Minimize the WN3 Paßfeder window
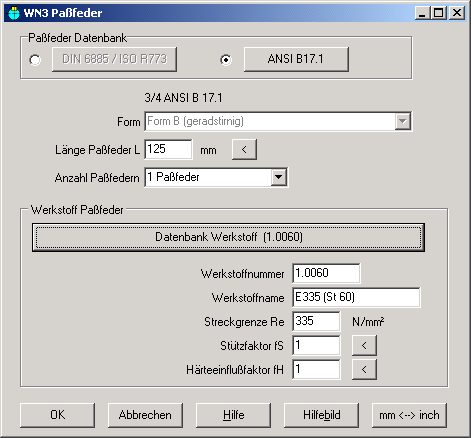Viewport: 471px width, 438px height. click(x=423, y=13)
